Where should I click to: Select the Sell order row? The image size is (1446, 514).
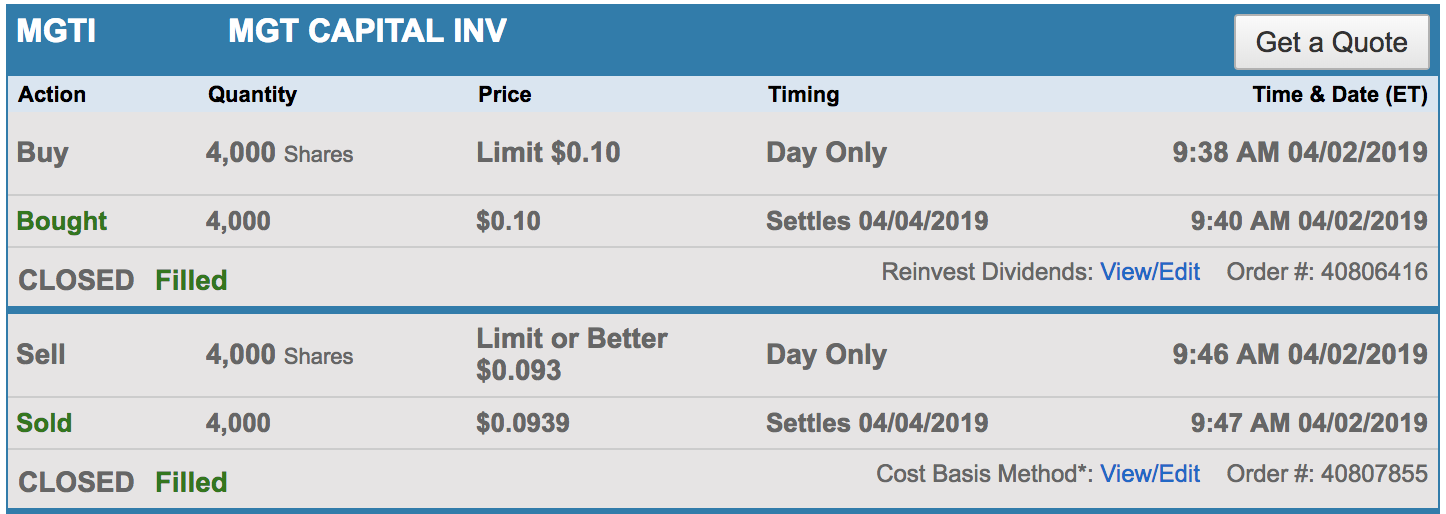41,354
